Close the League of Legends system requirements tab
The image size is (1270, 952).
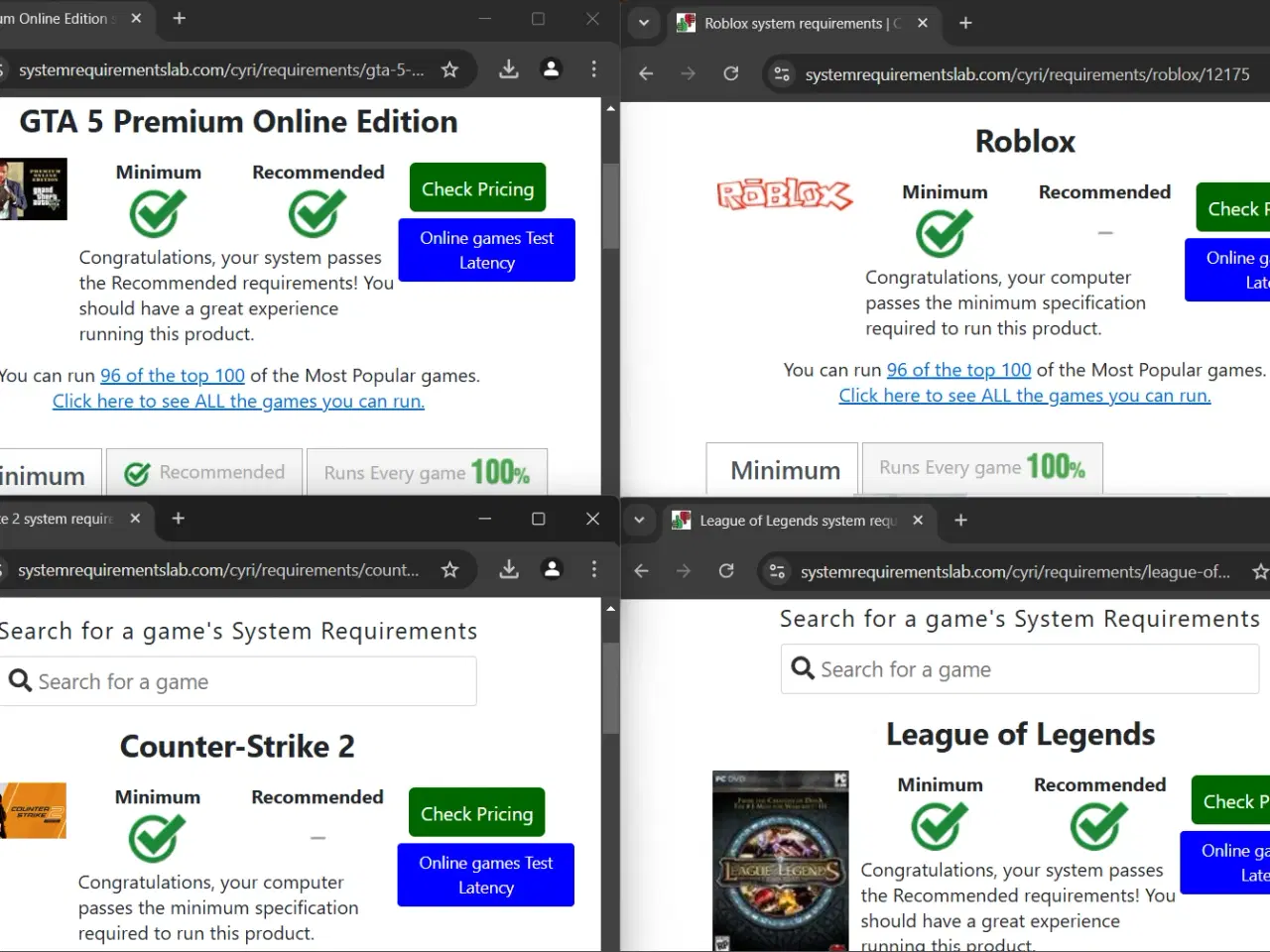[x=918, y=520]
